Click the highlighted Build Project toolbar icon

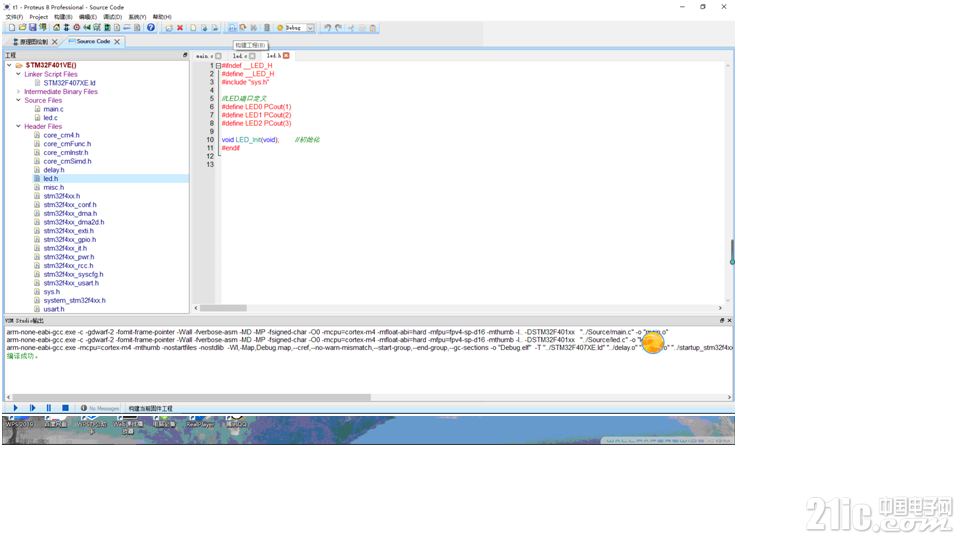232,28
